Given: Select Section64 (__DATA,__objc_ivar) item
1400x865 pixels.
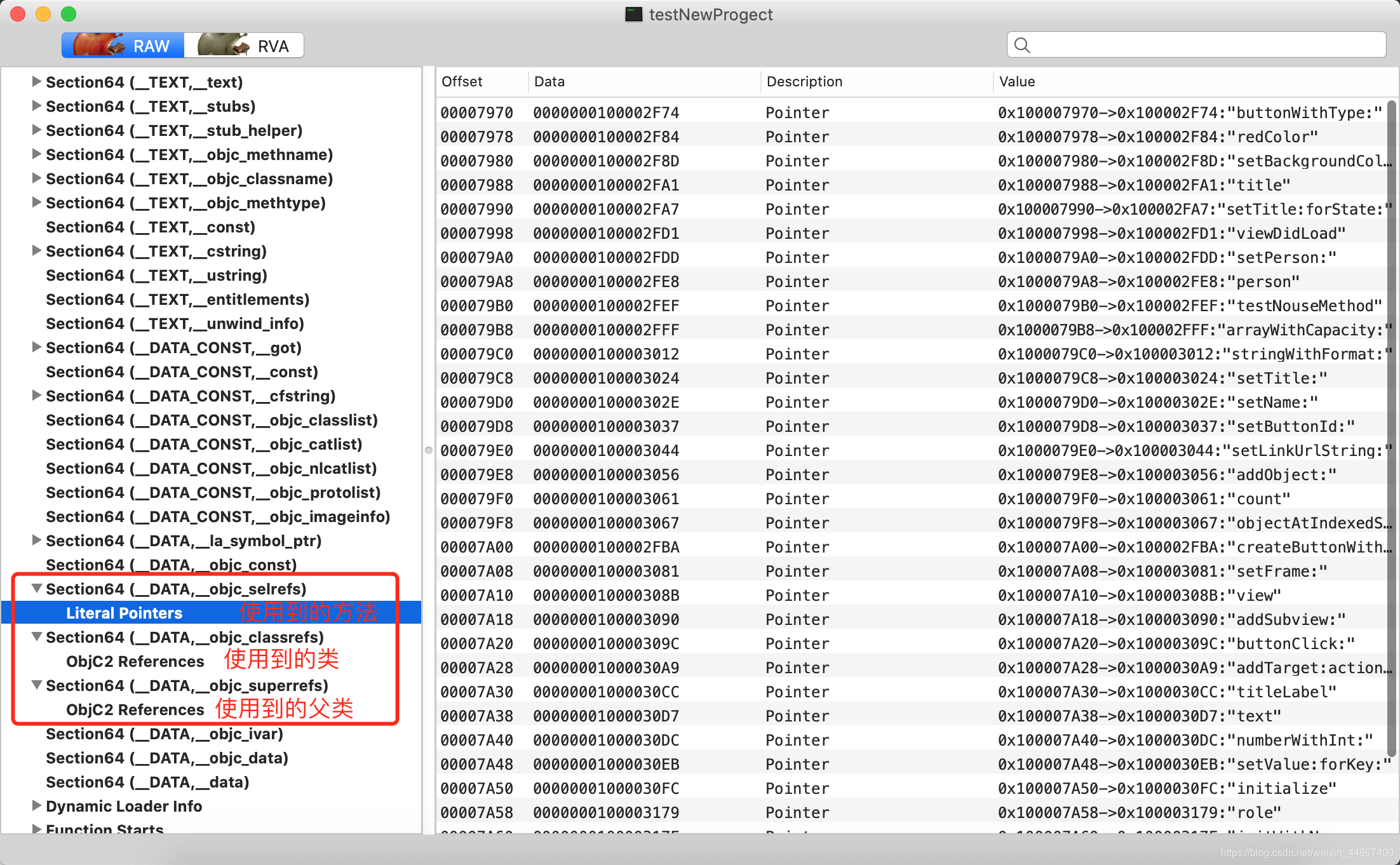Looking at the screenshot, I should 165,734.
